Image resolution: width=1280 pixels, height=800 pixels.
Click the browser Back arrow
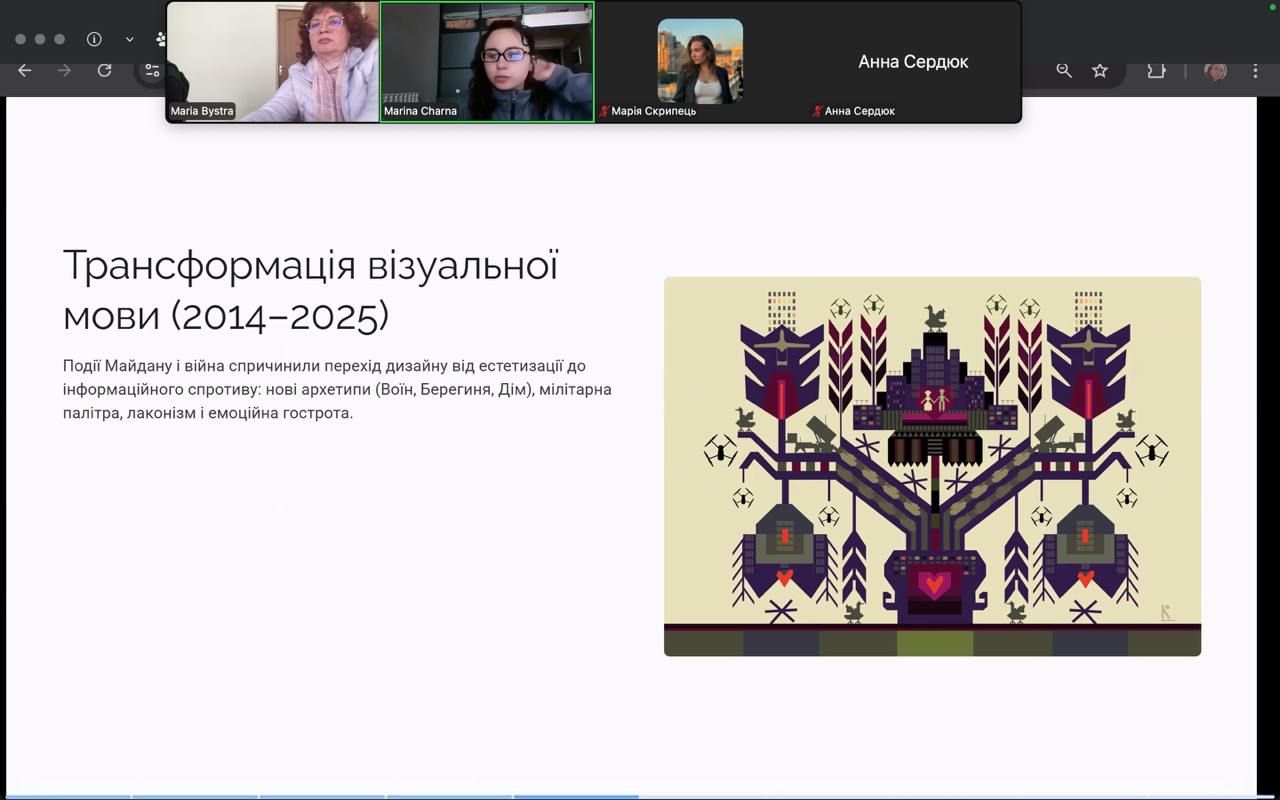point(25,70)
